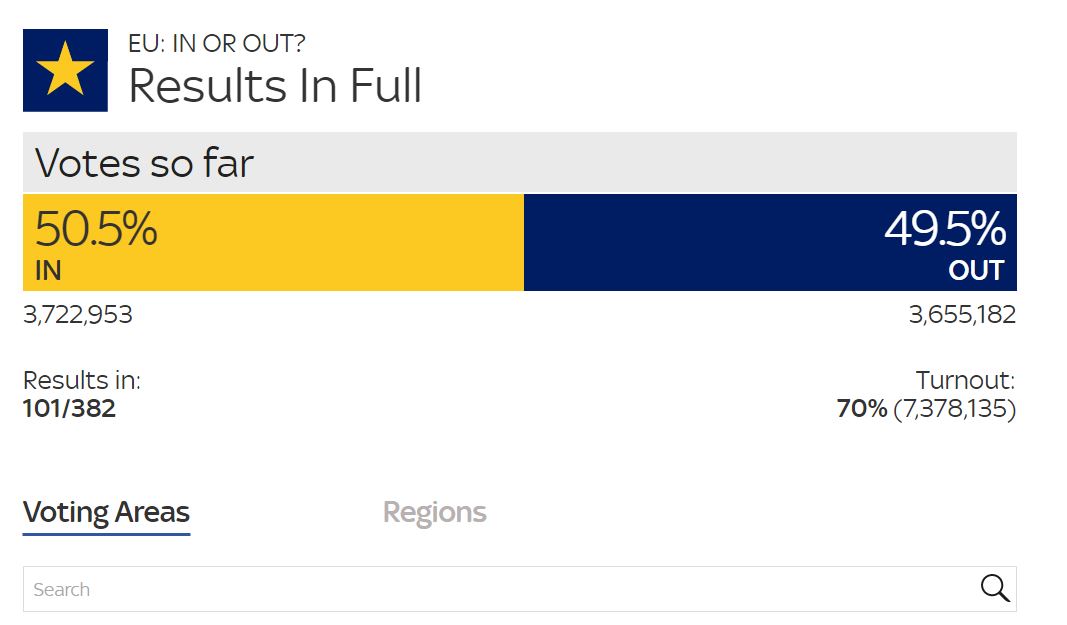The image size is (1067, 625).
Task: Click the OUT vote count 3,655,182
Action: point(962,315)
